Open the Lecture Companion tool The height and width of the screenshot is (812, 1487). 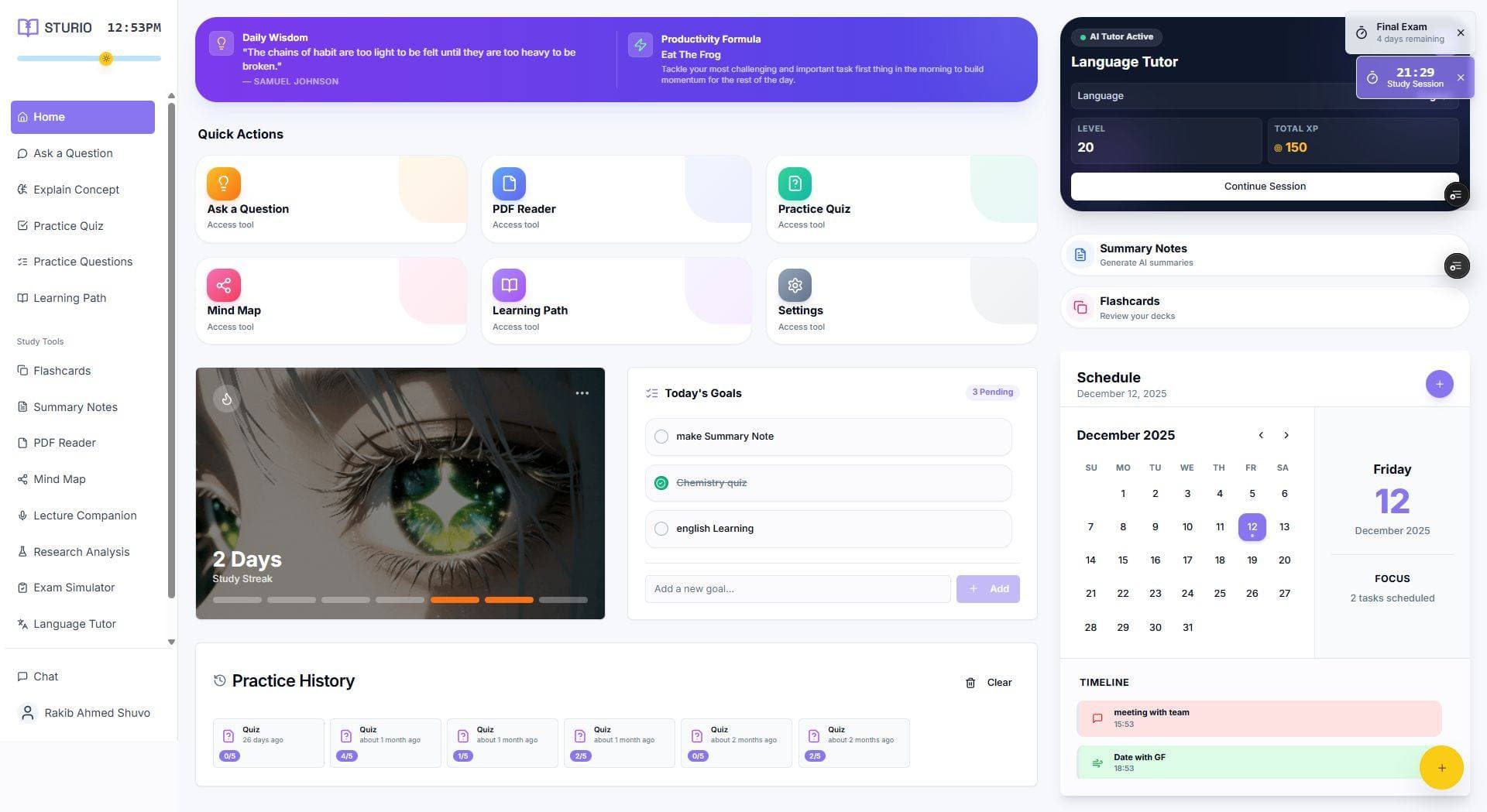point(22,516)
